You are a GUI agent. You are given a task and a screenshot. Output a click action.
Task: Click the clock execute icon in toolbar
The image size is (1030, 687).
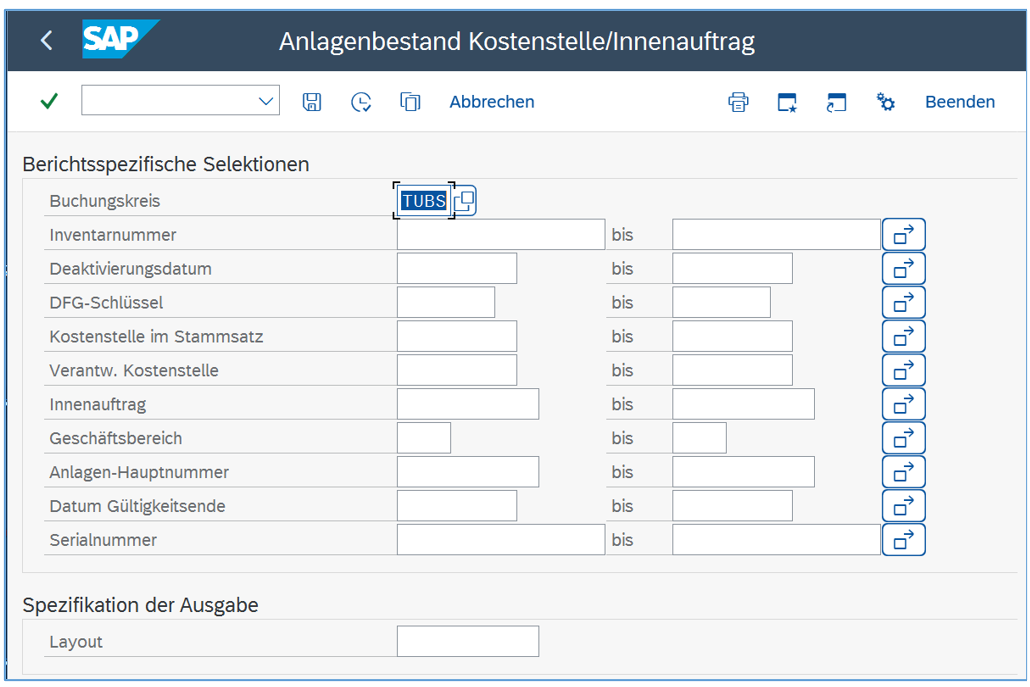coord(361,102)
